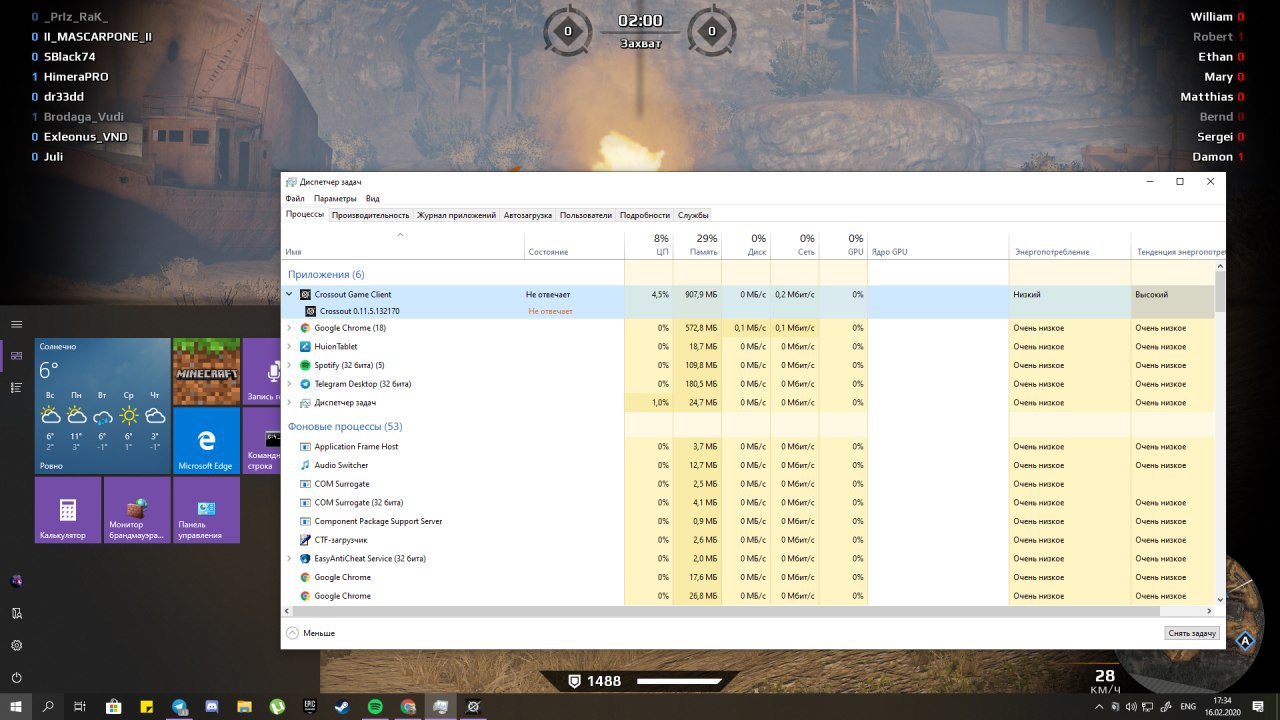The width and height of the screenshot is (1280, 720).
Task: Expand the Google Chrome (18) process group
Action: click(290, 328)
